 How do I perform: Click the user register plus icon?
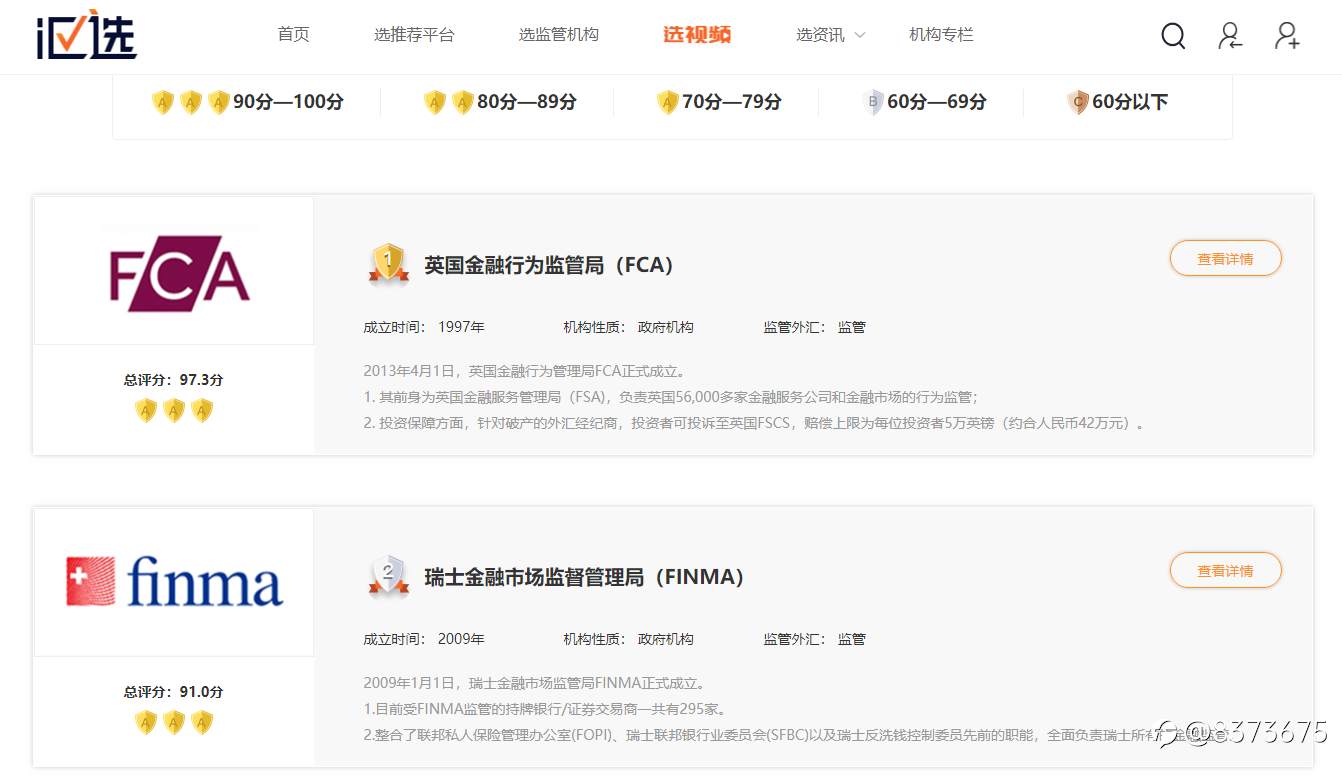(1287, 36)
